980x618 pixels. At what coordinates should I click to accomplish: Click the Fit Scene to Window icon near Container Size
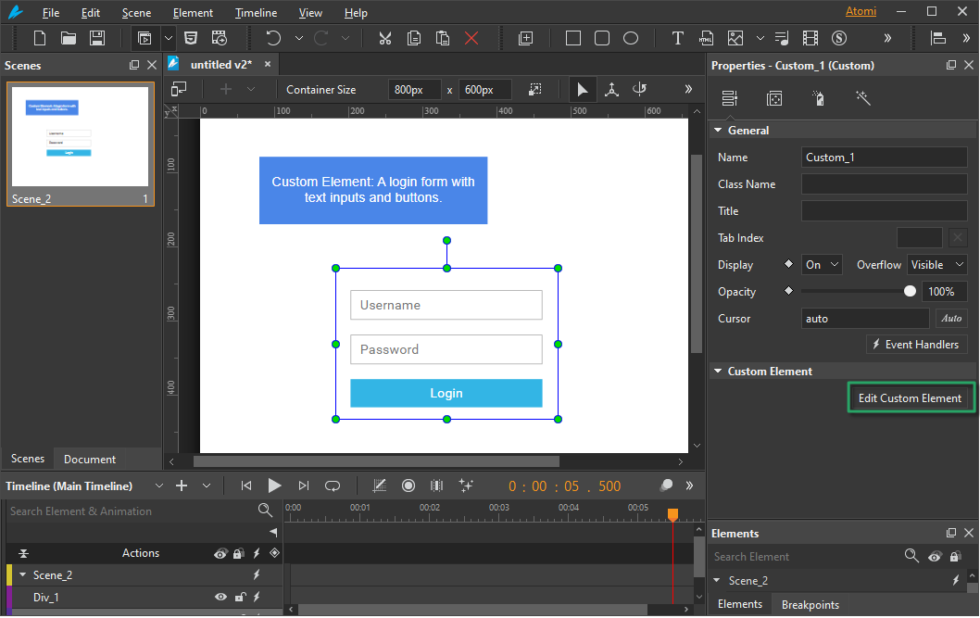535,89
